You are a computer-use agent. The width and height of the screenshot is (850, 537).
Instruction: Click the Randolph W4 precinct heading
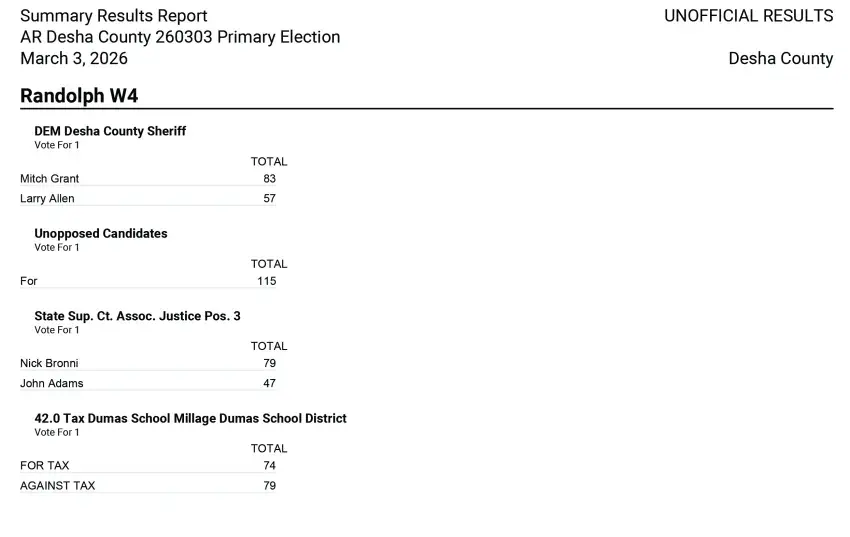tap(79, 96)
